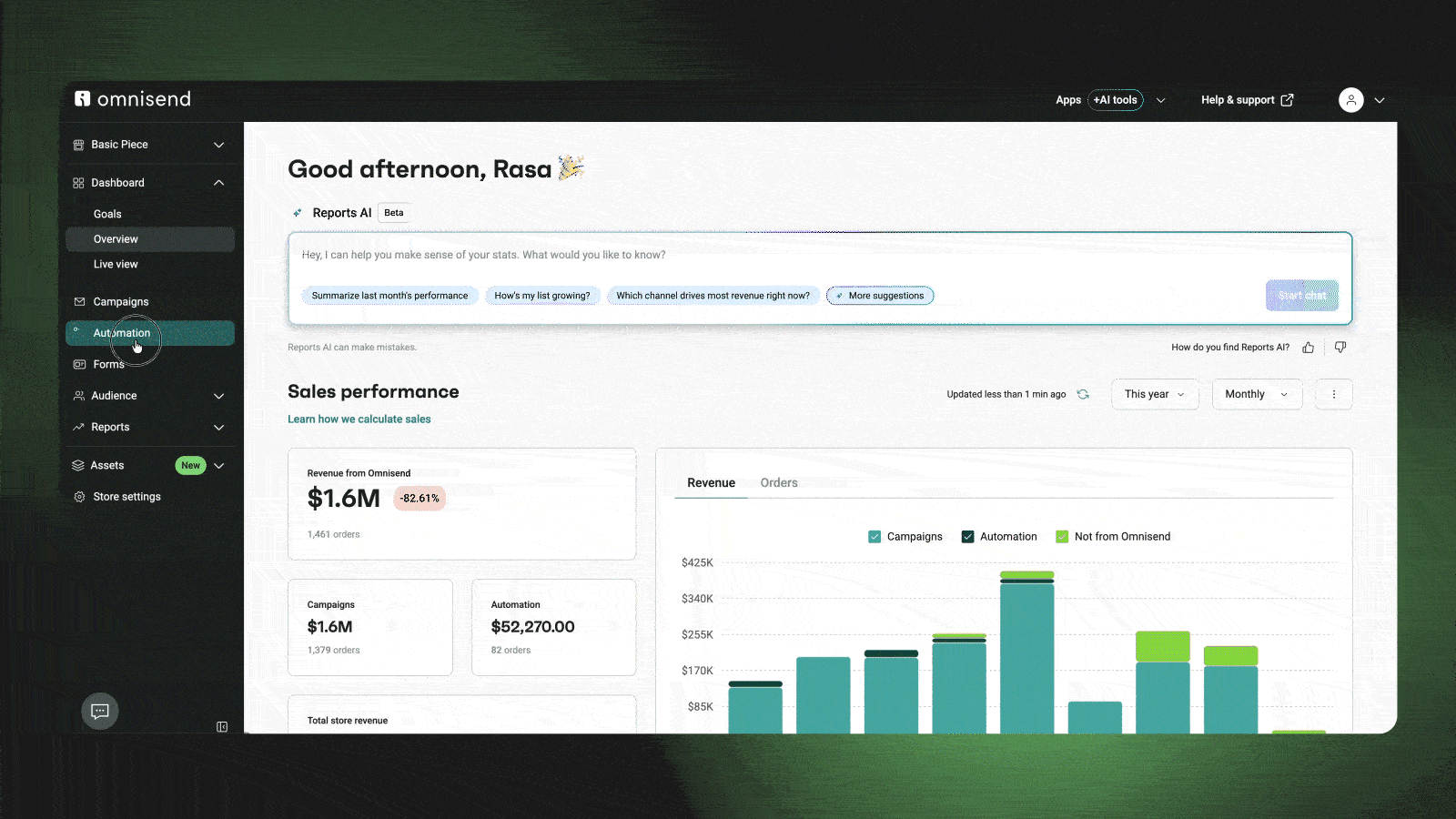
Task: Click Summarize last month's performance suggestion
Action: (389, 296)
